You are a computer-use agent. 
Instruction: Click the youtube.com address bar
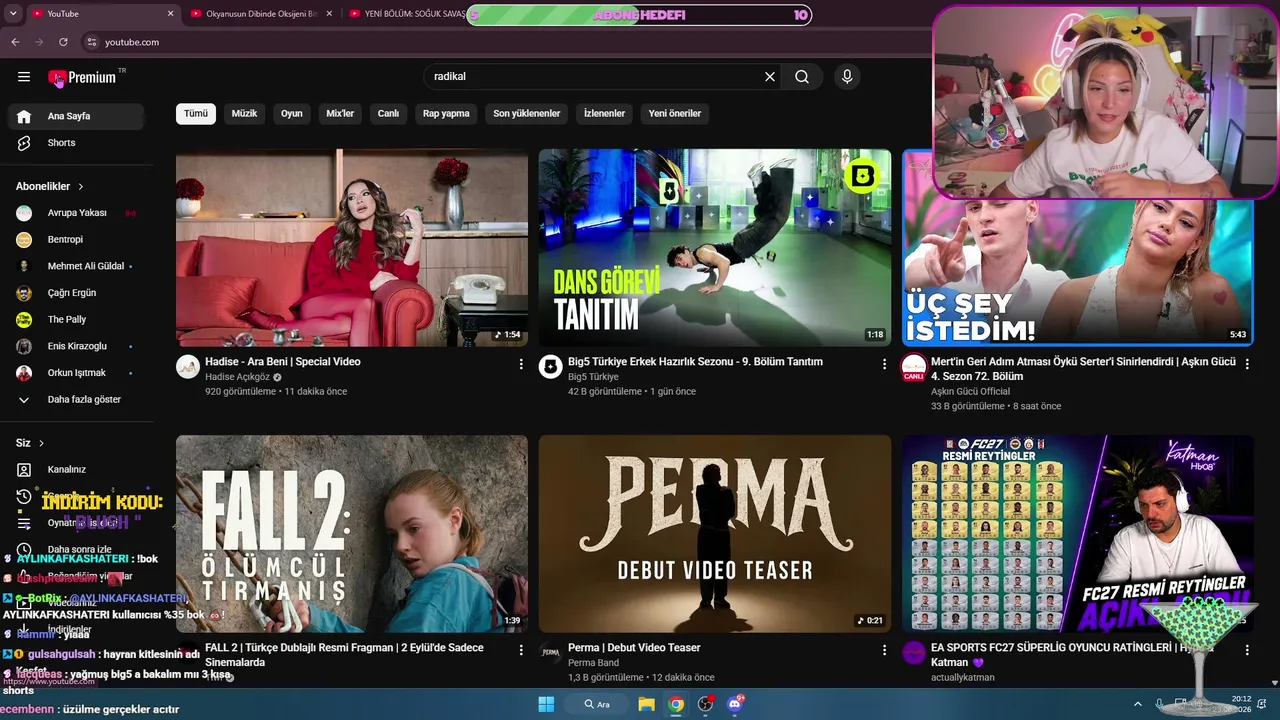click(x=500, y=42)
